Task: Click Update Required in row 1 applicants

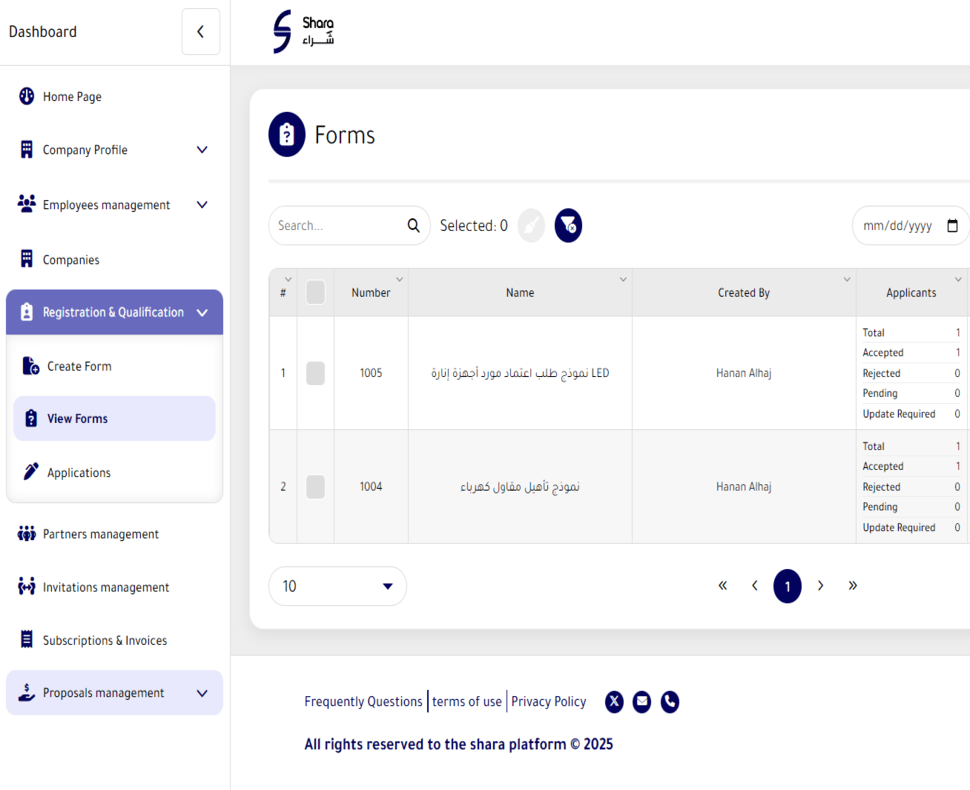Action: (899, 414)
